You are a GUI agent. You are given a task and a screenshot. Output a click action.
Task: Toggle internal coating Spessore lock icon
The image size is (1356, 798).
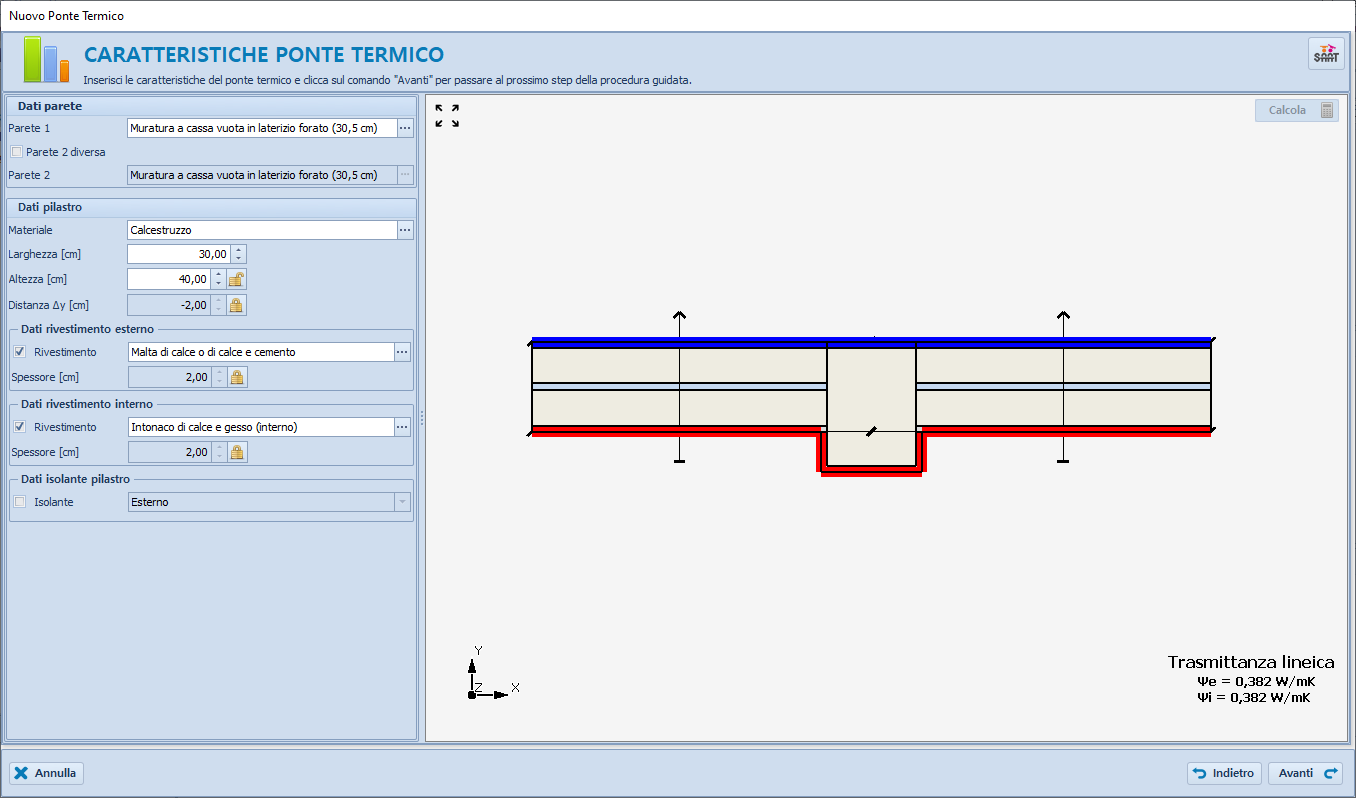click(236, 452)
